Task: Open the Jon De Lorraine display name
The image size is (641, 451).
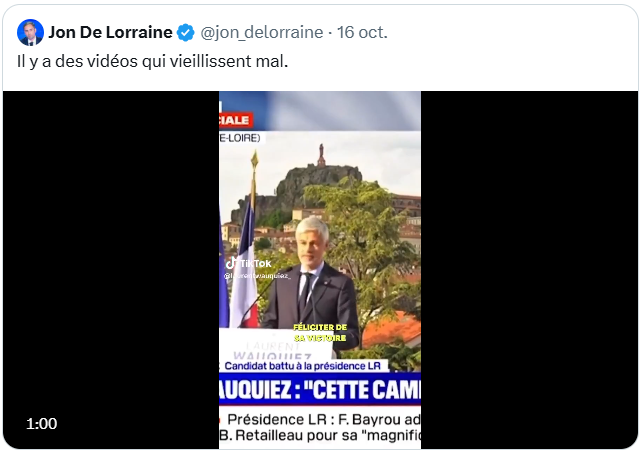Action: click(110, 32)
